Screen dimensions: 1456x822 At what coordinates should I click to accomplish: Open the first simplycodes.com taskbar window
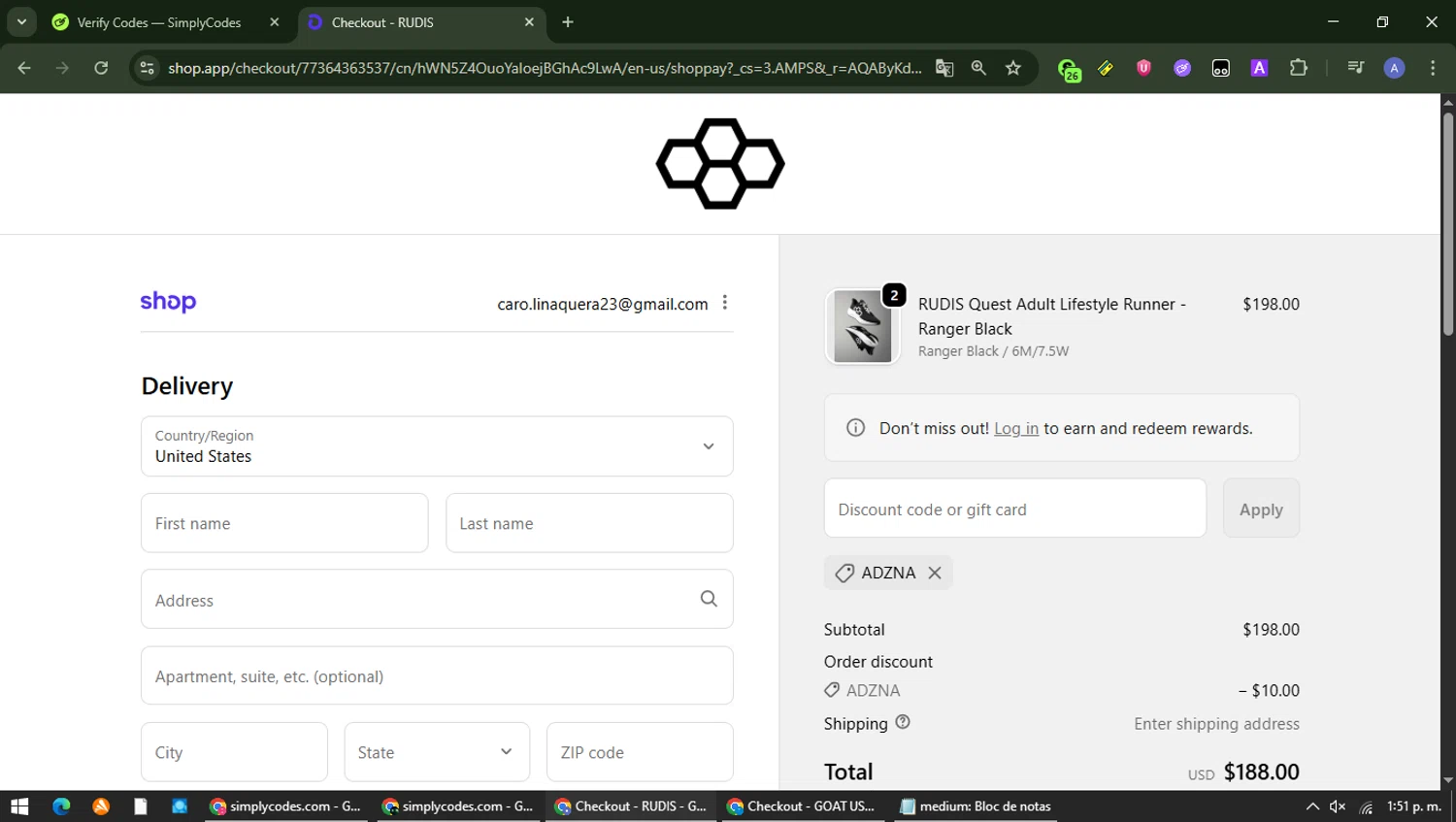pos(286,806)
